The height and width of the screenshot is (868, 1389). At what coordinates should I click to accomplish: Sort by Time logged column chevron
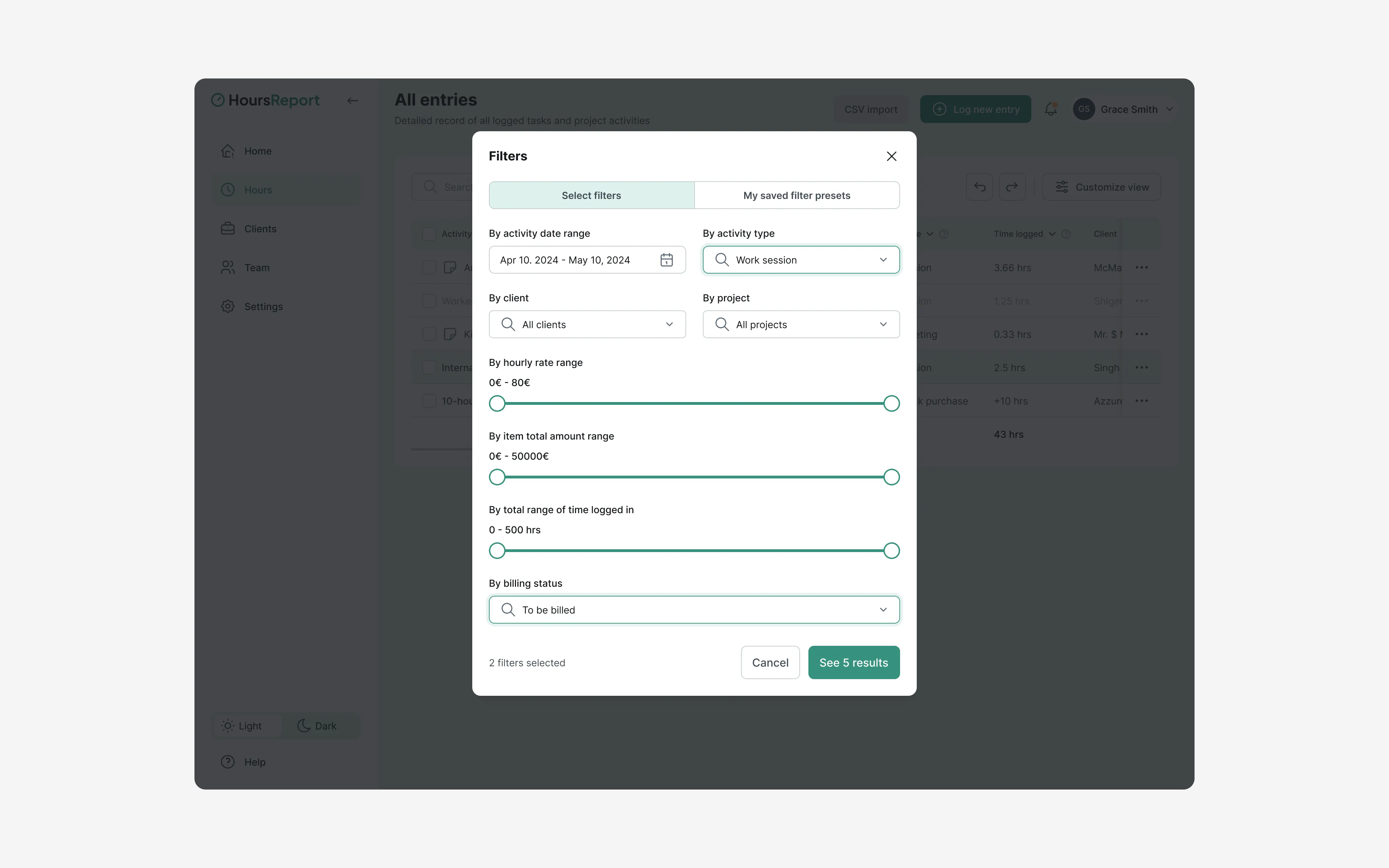[x=1051, y=234]
